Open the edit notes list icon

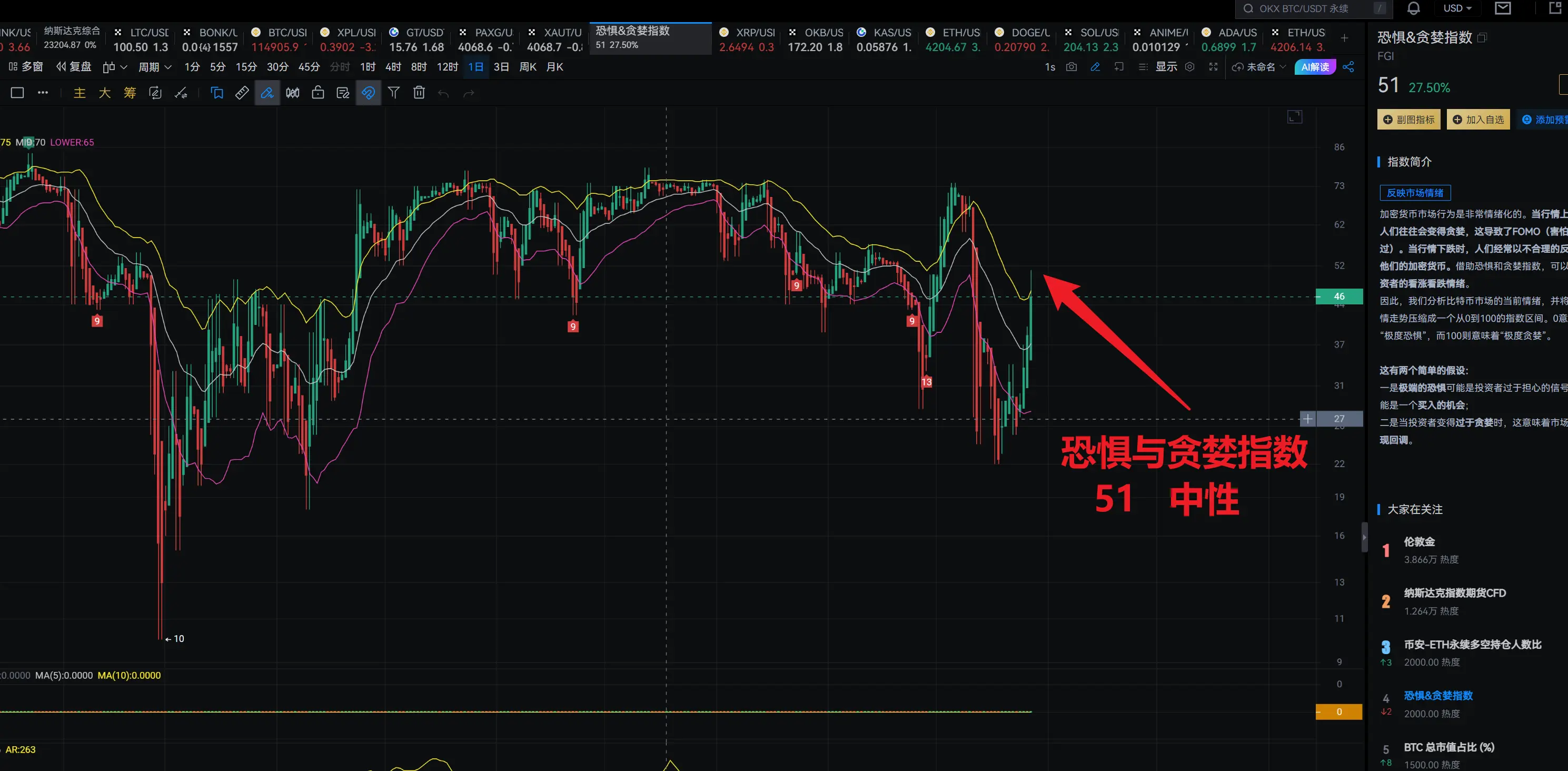pos(343,93)
